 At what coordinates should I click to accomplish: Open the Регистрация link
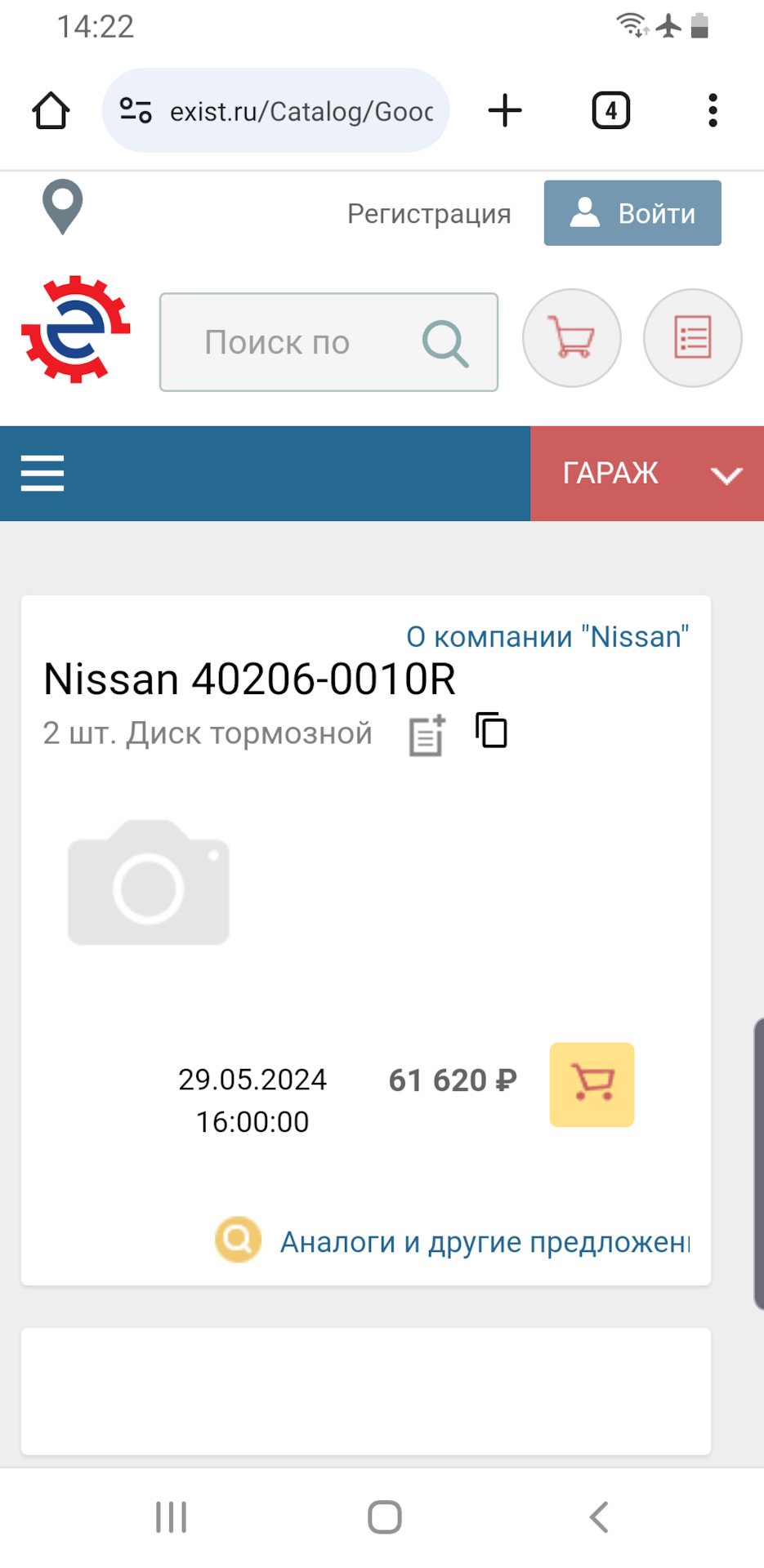(x=429, y=213)
